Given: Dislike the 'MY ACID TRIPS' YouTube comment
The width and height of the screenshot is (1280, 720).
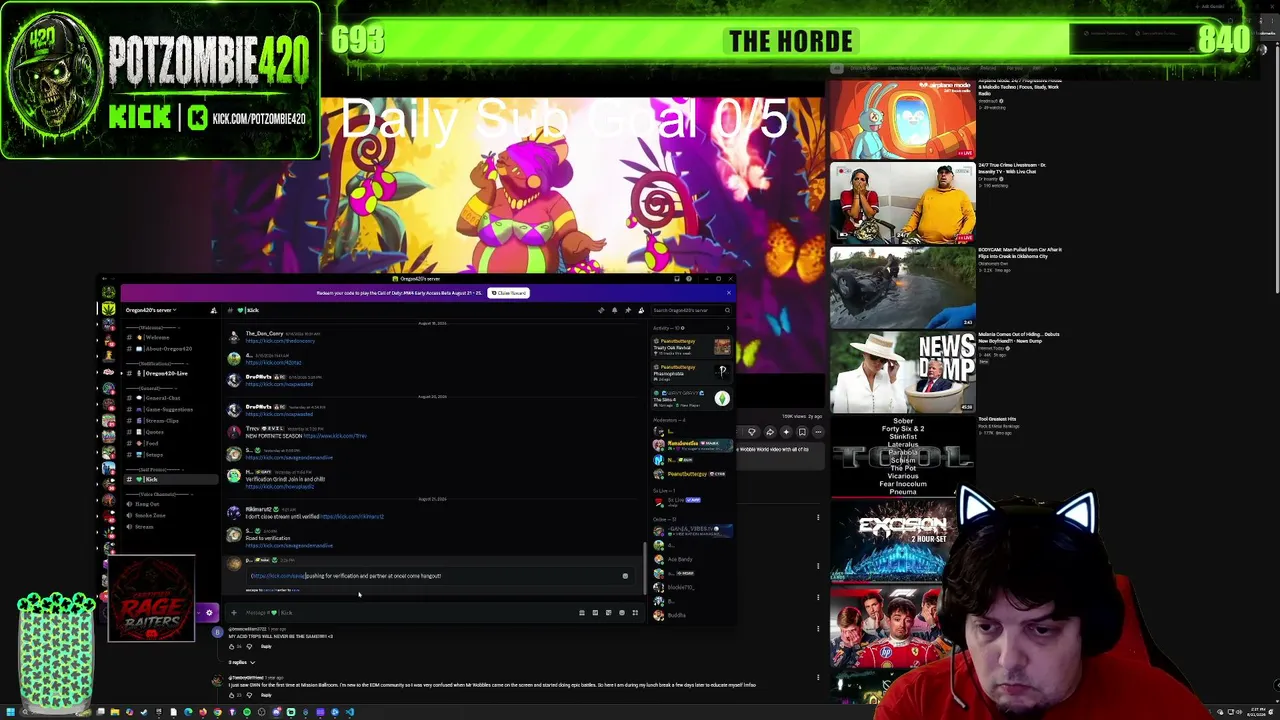Looking at the screenshot, I should 249,647.
